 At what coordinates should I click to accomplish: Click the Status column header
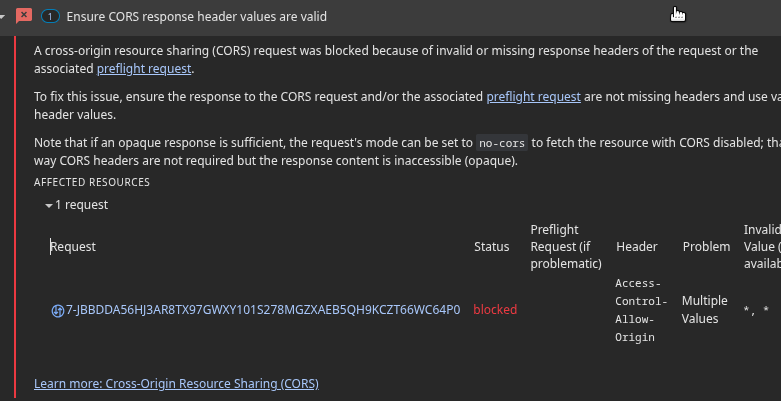pyautogui.click(x=491, y=247)
